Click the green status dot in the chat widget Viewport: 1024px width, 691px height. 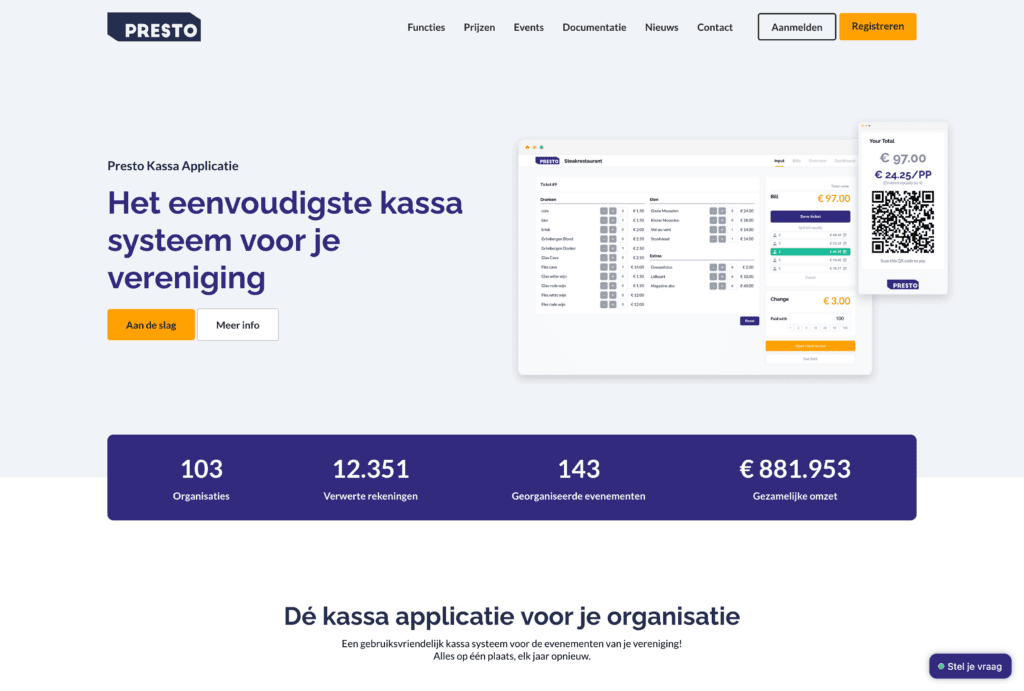(941, 667)
